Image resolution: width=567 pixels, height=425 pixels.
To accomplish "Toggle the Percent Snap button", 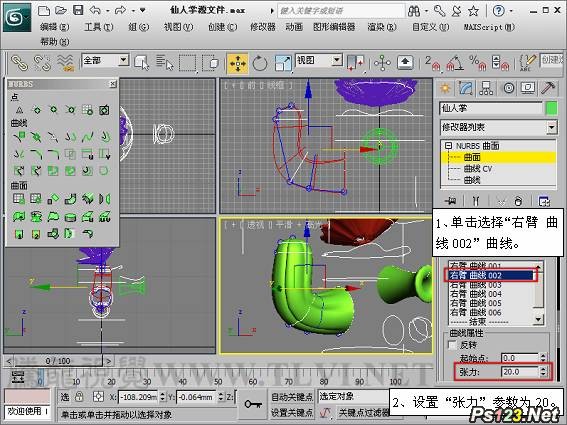I will 478,63.
